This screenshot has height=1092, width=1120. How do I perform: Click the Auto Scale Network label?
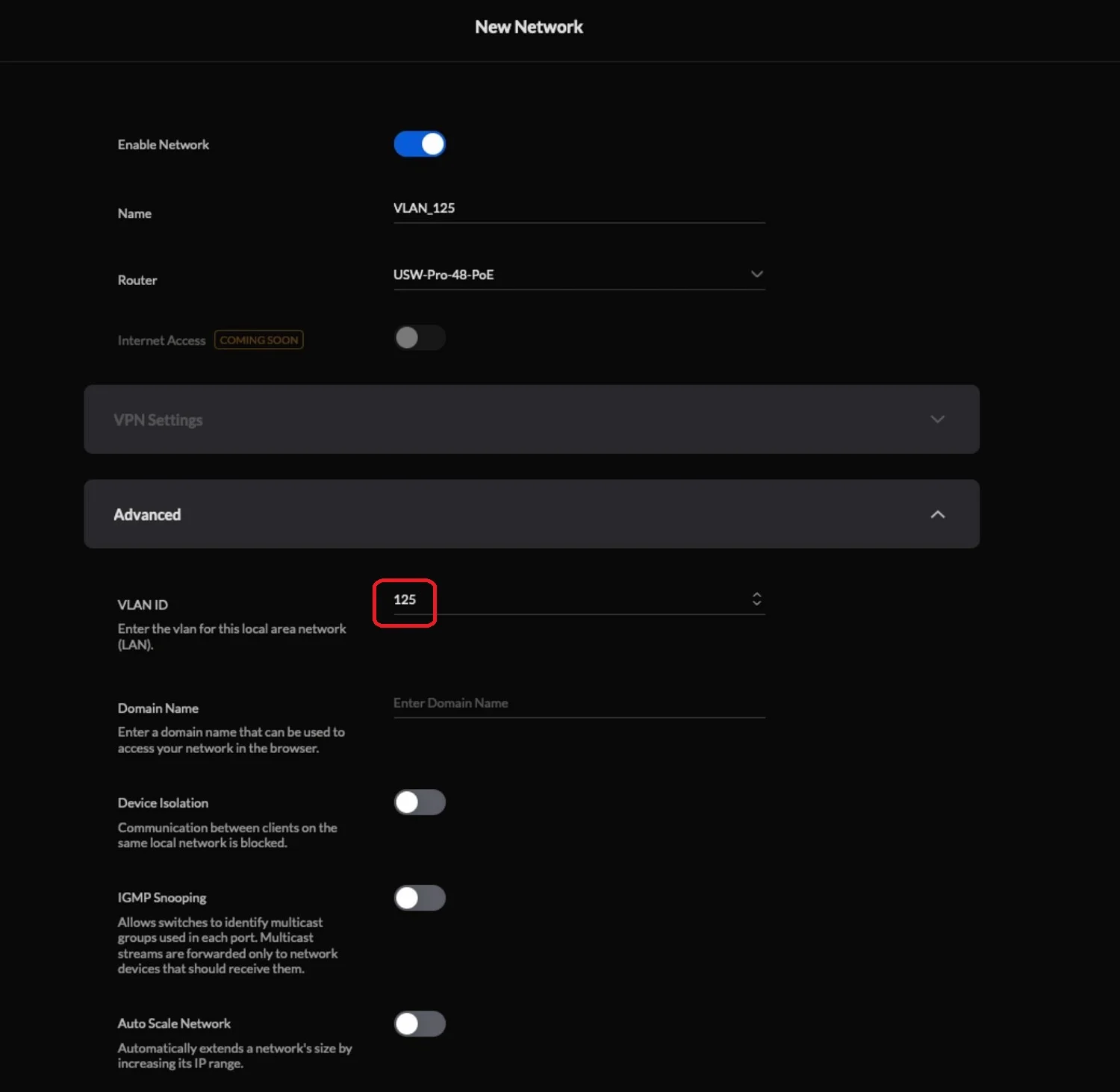point(174,1024)
